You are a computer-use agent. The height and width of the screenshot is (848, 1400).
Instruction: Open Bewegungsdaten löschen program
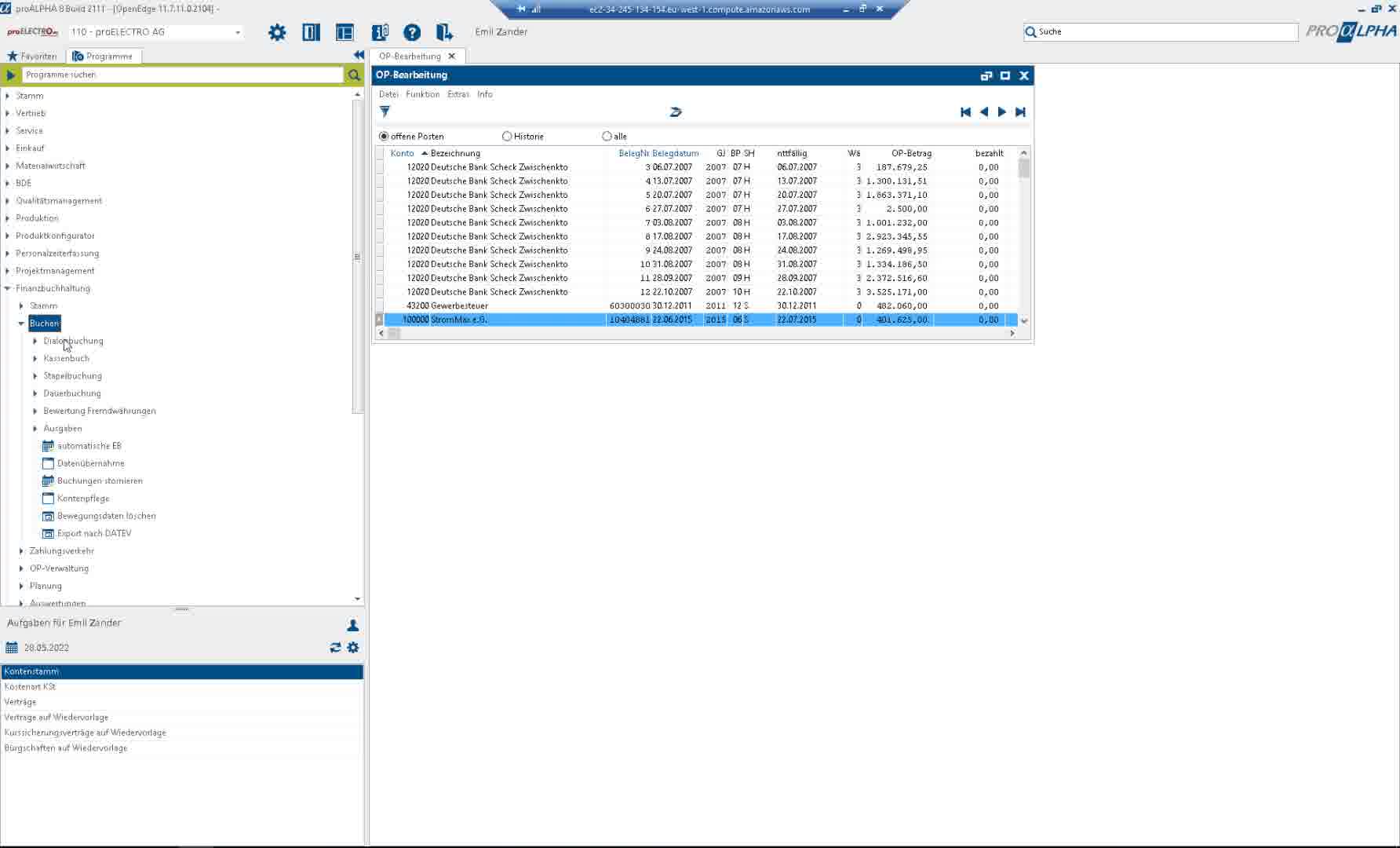pyautogui.click(x=106, y=515)
